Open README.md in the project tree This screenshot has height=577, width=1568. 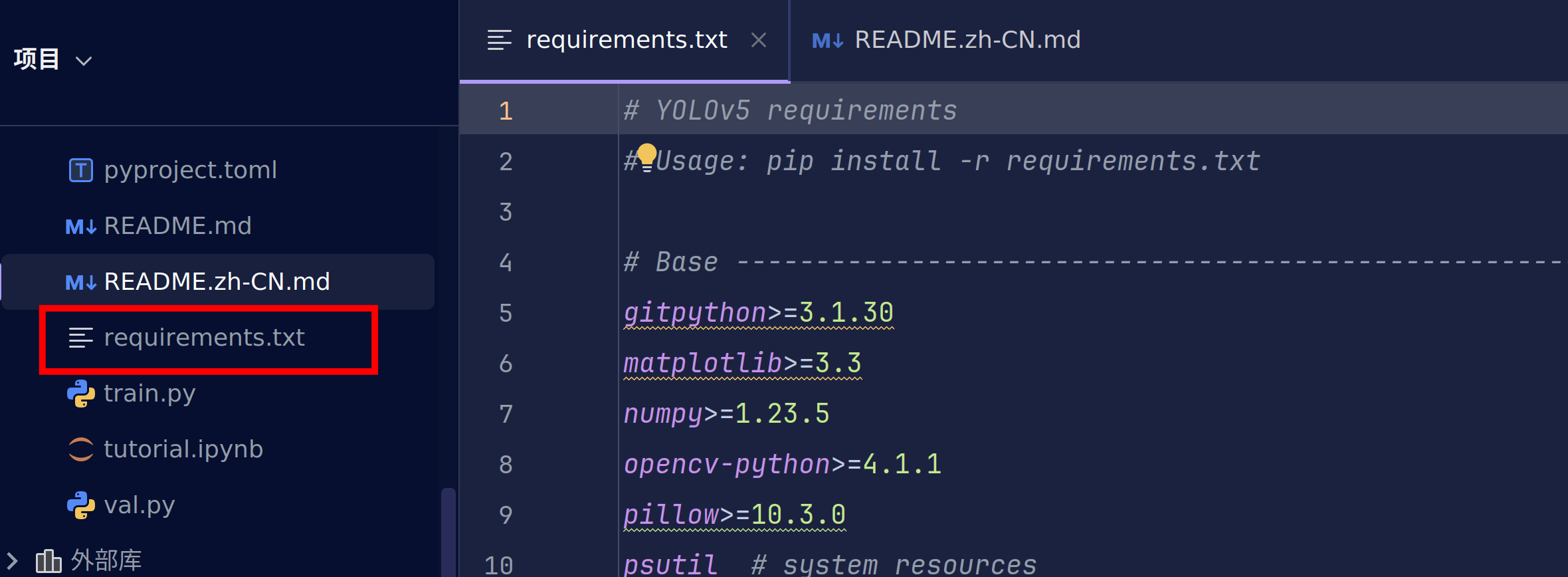177,226
